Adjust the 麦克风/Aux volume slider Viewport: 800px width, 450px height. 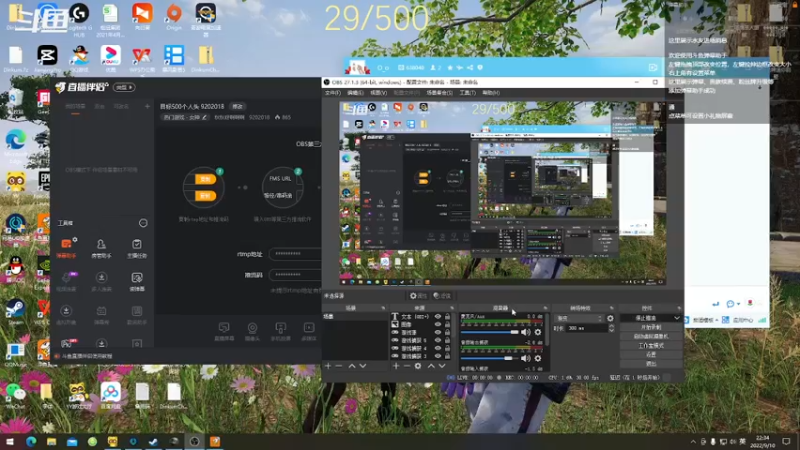click(490, 332)
